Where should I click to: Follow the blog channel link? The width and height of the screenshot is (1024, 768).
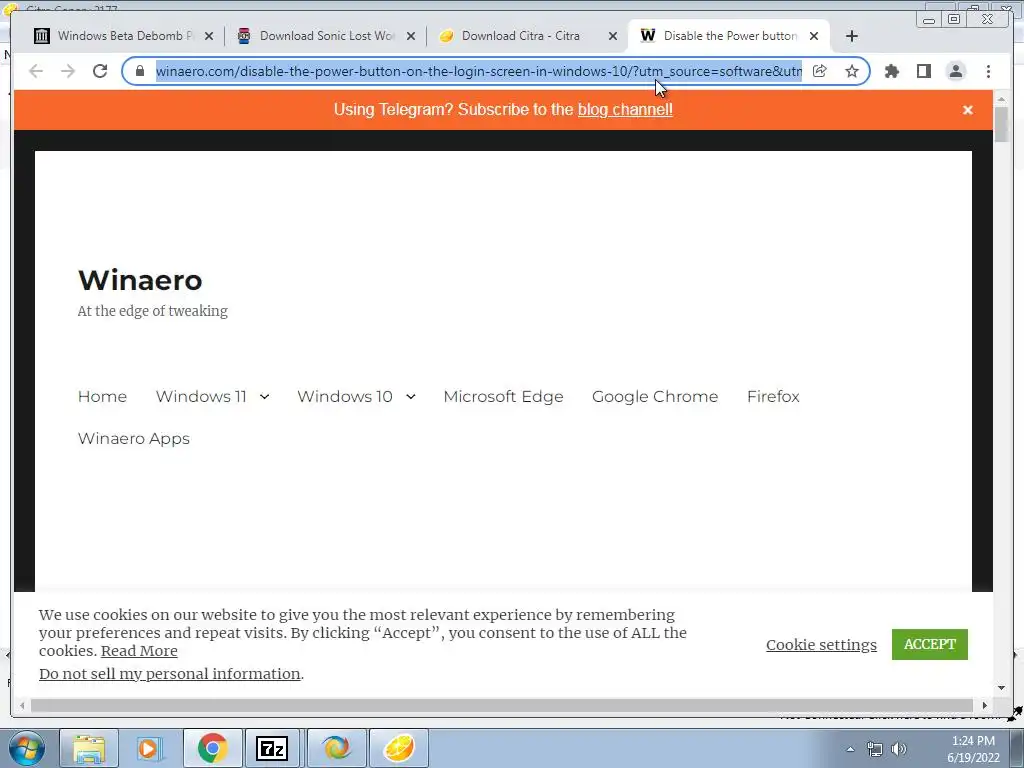625,110
